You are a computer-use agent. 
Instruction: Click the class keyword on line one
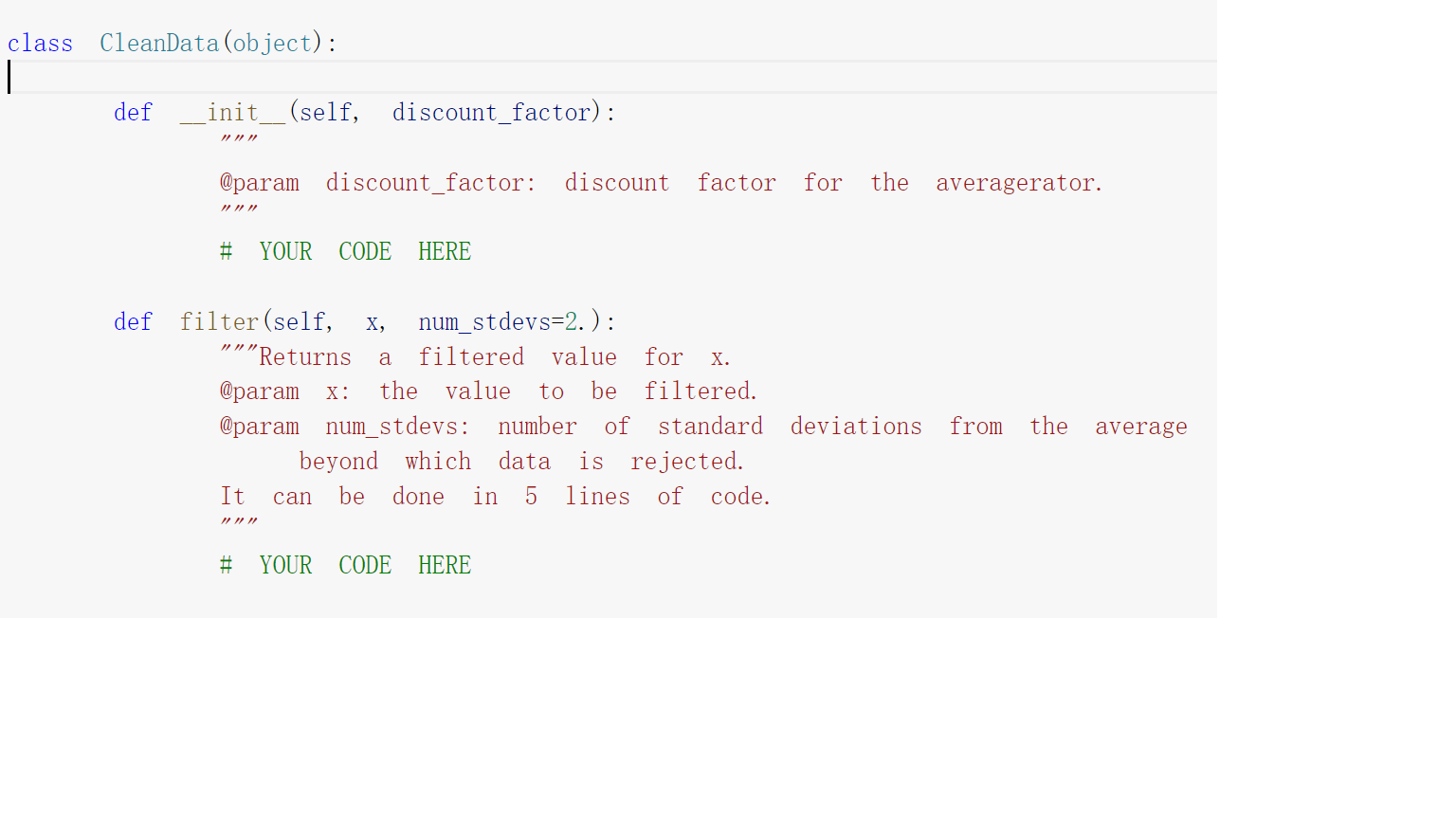pyautogui.click(x=40, y=43)
